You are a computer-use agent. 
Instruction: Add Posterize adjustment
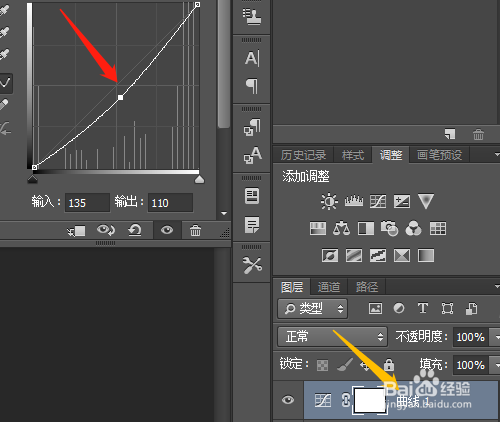click(354, 256)
